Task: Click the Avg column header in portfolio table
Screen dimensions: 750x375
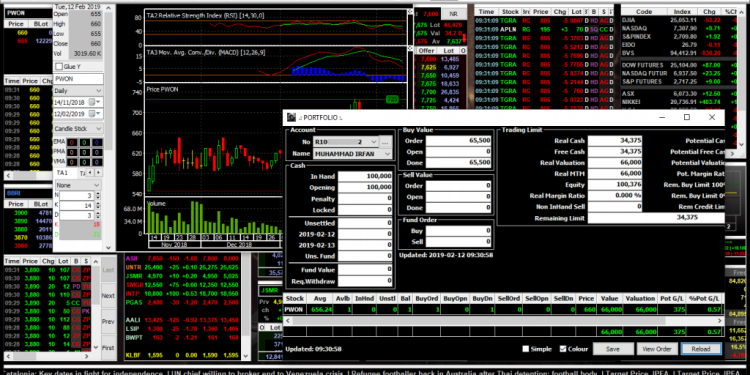Action: 320,298
